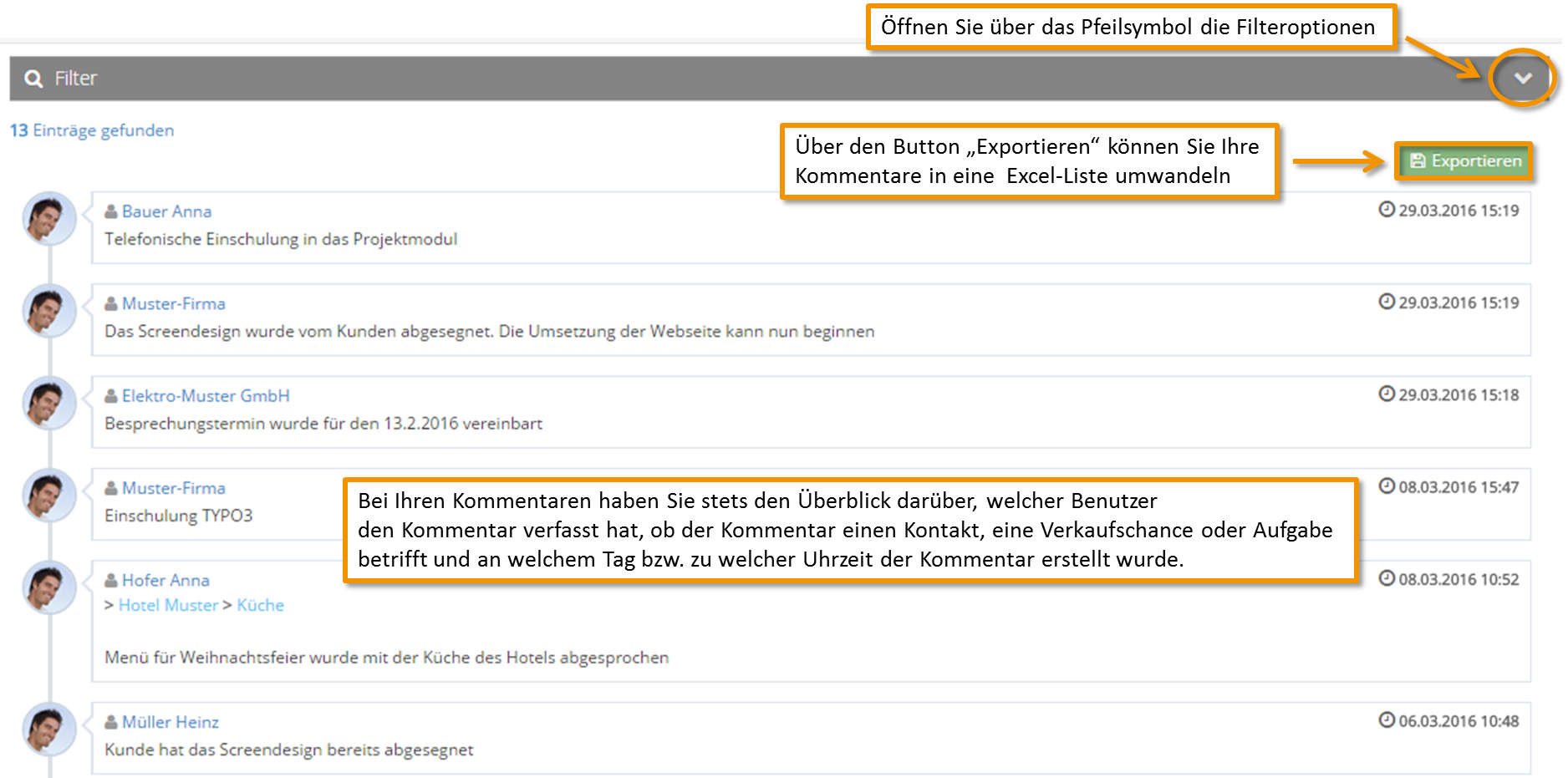Viewport: 1568px width, 778px height.
Task: Click the avatar next to Telefonische Einschulung comment
Action: point(48,219)
